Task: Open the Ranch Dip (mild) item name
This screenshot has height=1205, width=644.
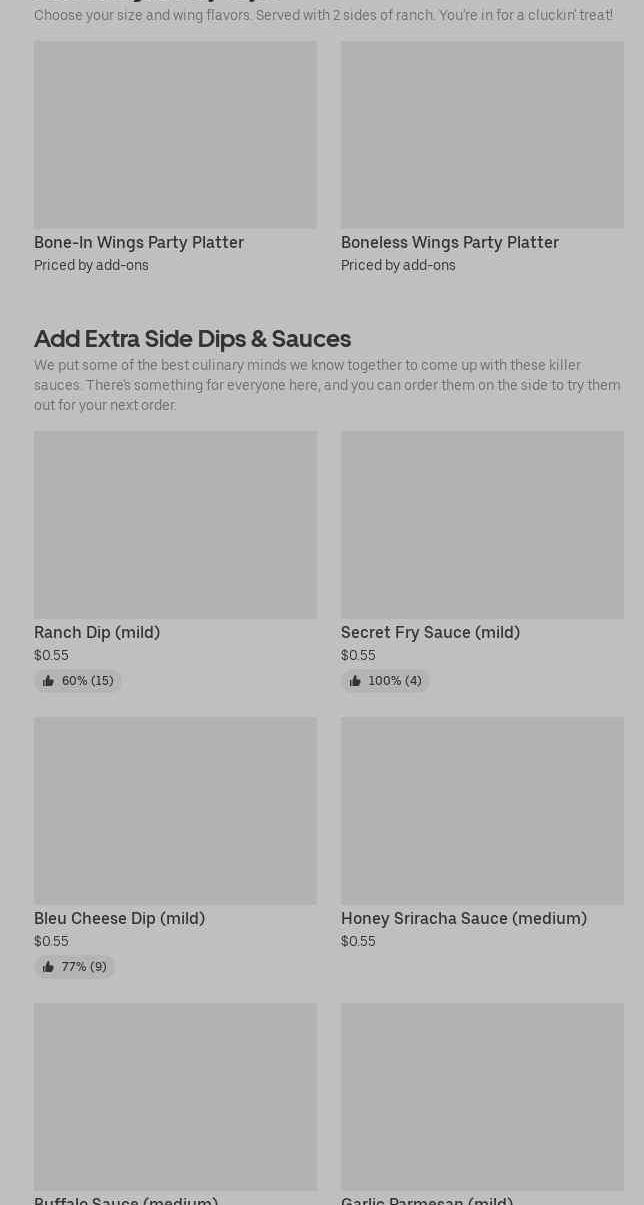Action: (97, 632)
